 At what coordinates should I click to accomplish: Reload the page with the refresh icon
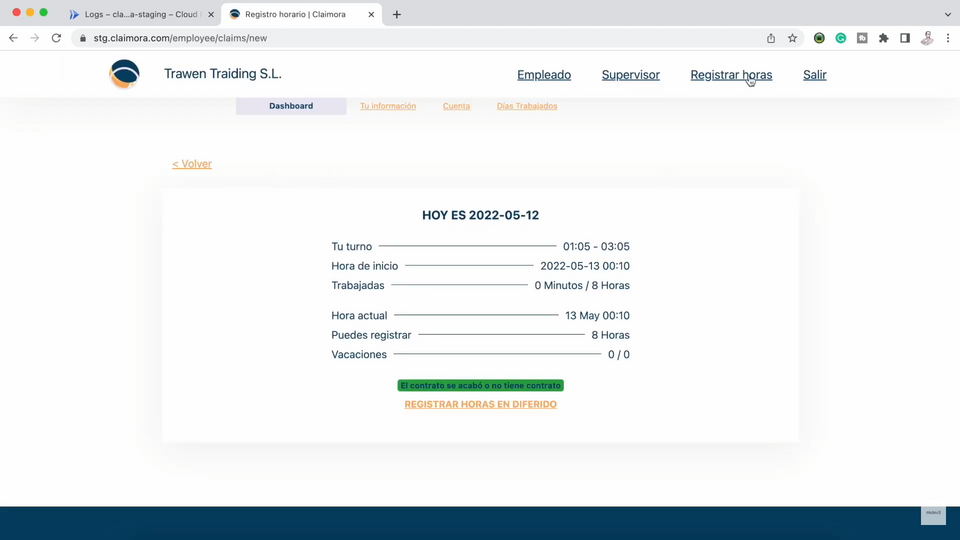pyautogui.click(x=56, y=38)
